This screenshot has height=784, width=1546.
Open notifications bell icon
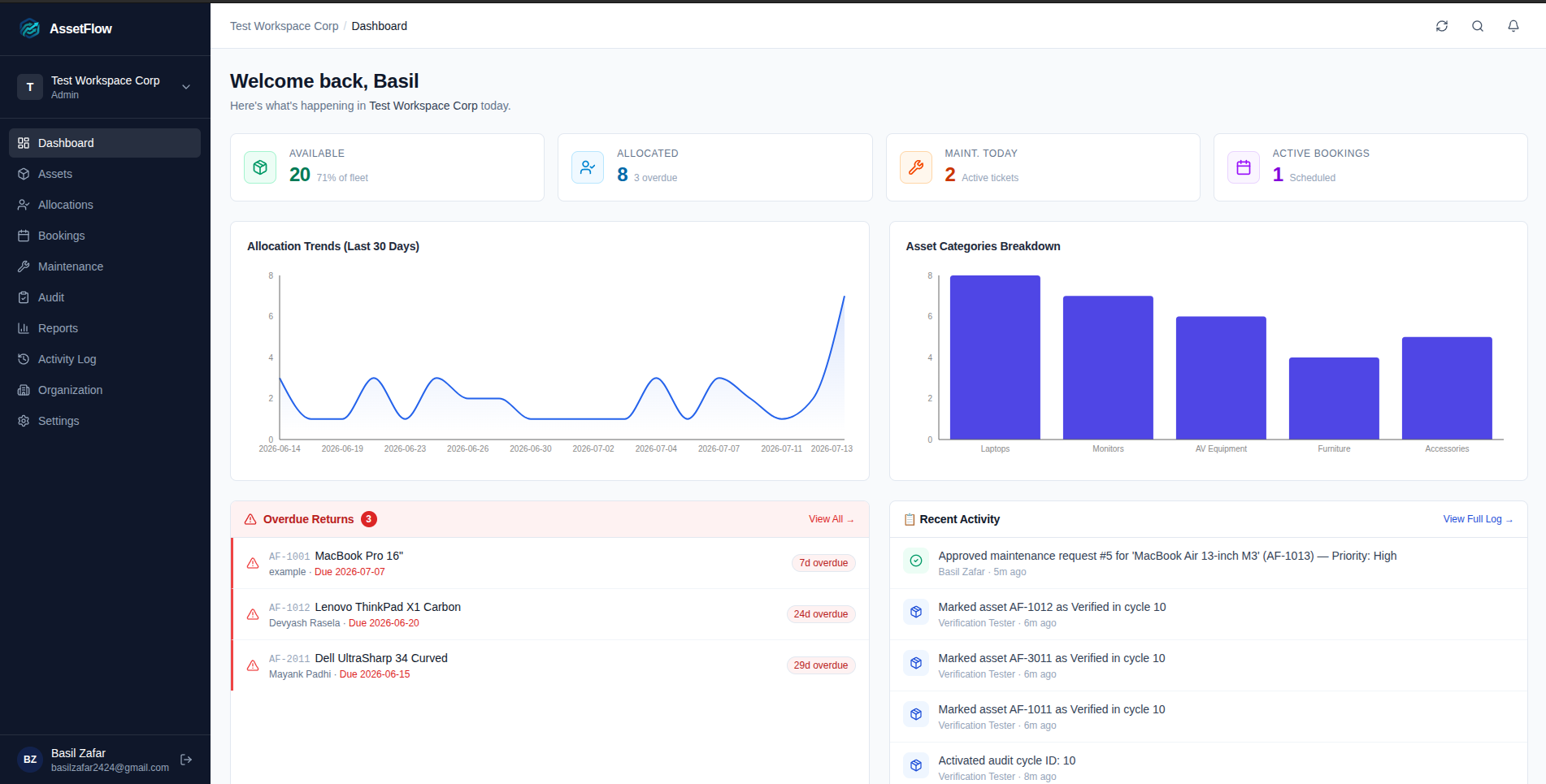coord(1513,26)
